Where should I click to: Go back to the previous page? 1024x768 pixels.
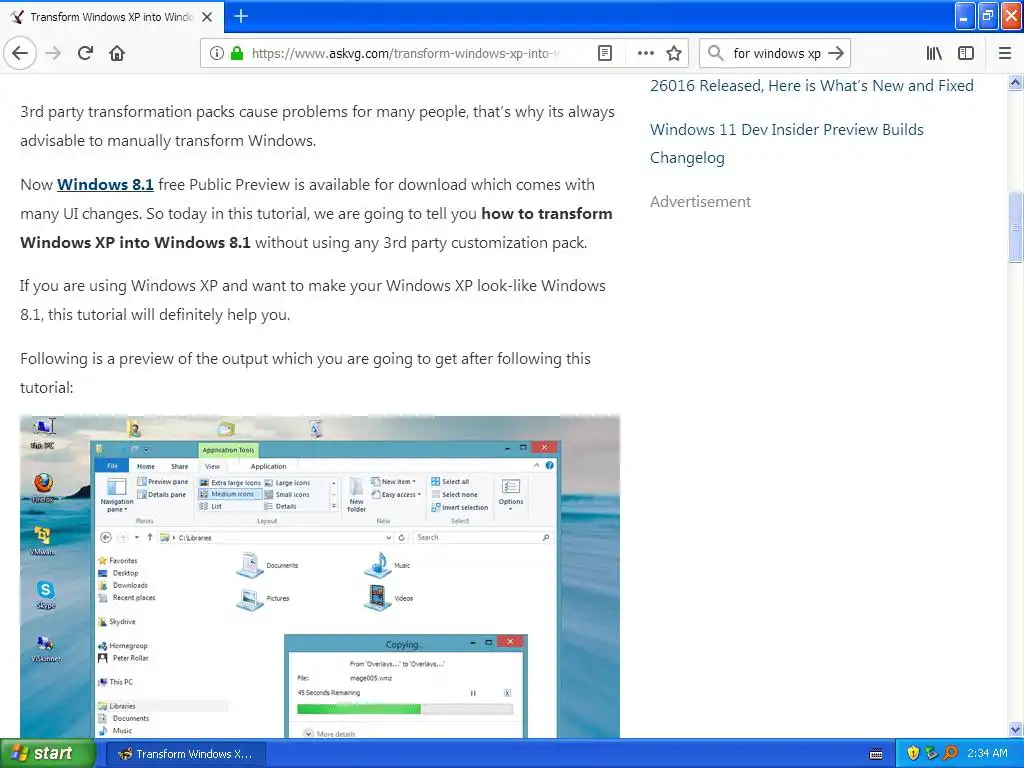click(x=20, y=53)
